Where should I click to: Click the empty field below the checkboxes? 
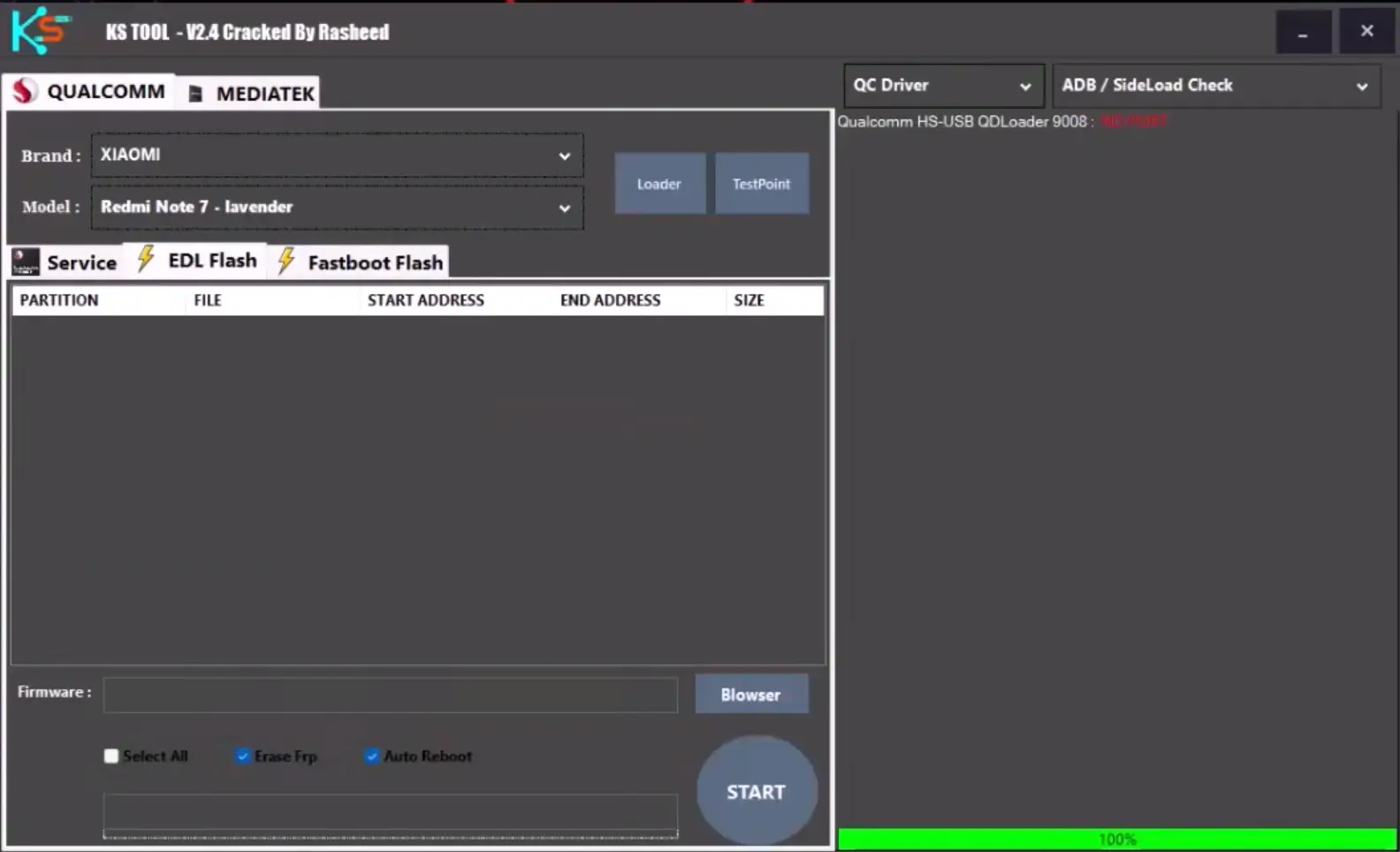[x=391, y=815]
